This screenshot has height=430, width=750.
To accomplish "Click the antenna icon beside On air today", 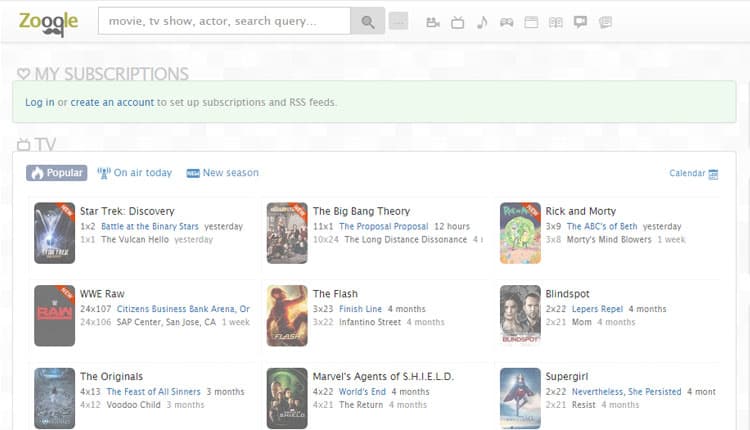I will 104,173.
